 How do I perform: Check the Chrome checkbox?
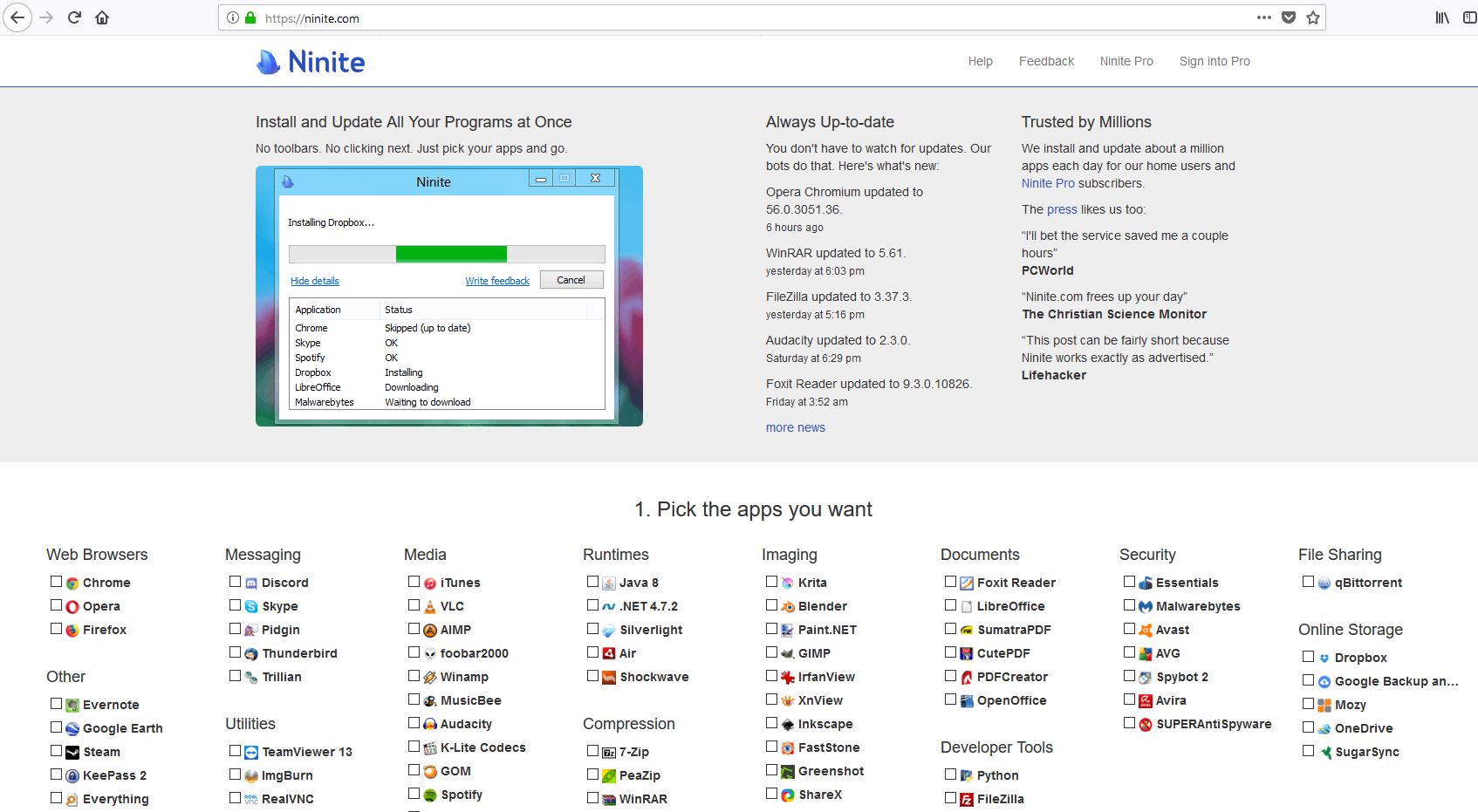56,582
